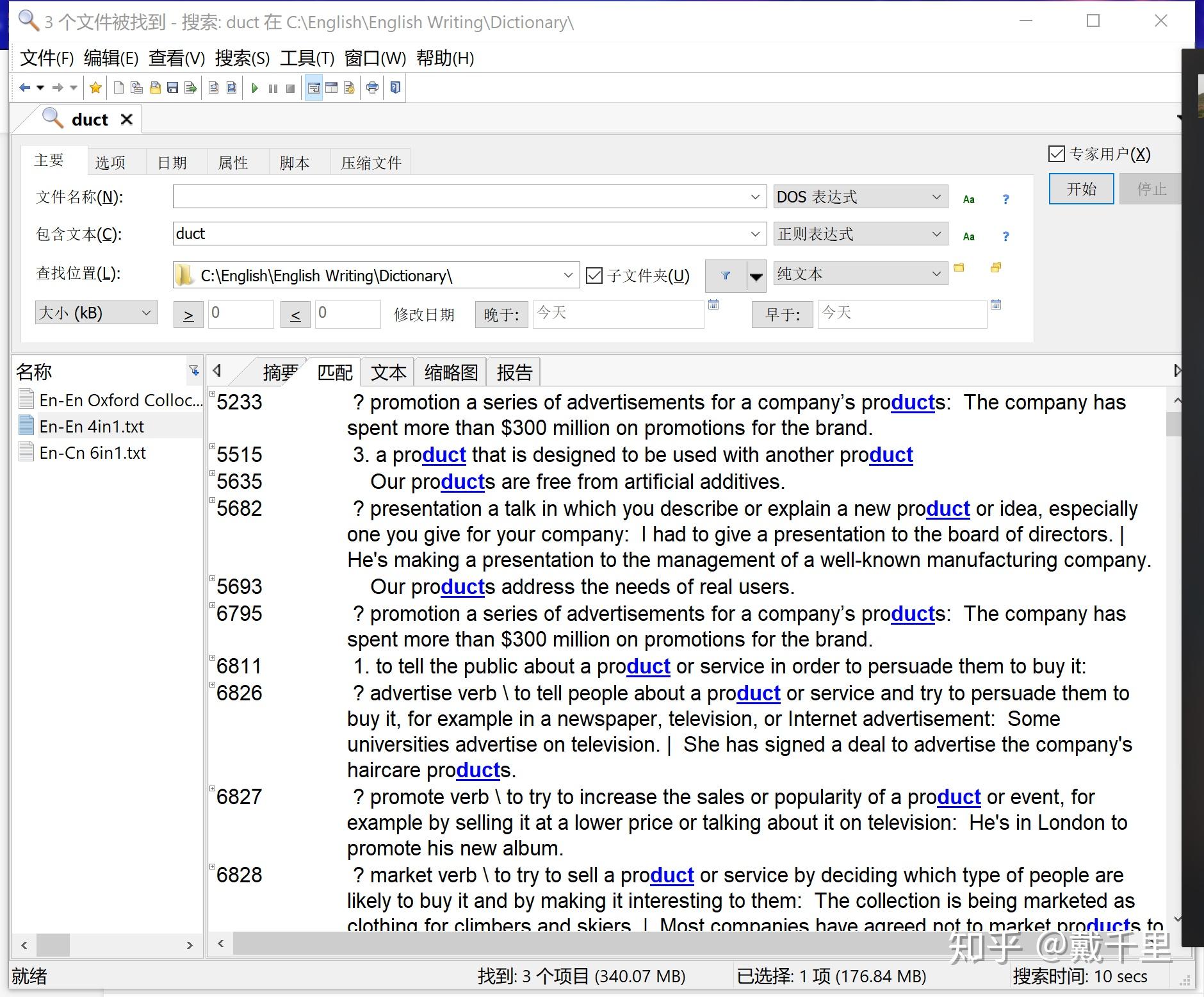Viewport: 1204px width, 997px height.
Task: Click the floppy disk save icon
Action: 172,88
